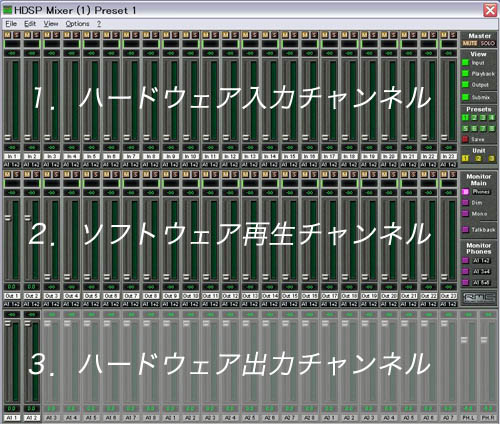Load preset 7
This screenshot has height=424, width=500.
pos(483,129)
